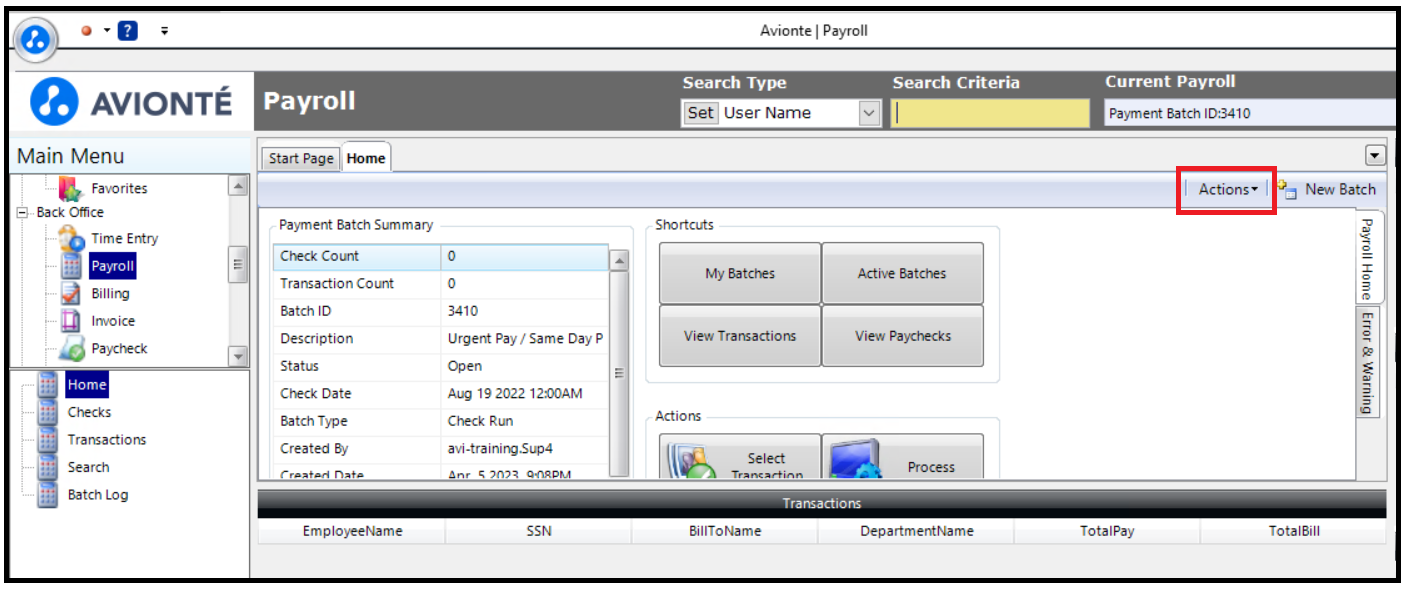Screen dimensions: 1411x591
Task: Open the Billing menu icon
Action: 71,293
